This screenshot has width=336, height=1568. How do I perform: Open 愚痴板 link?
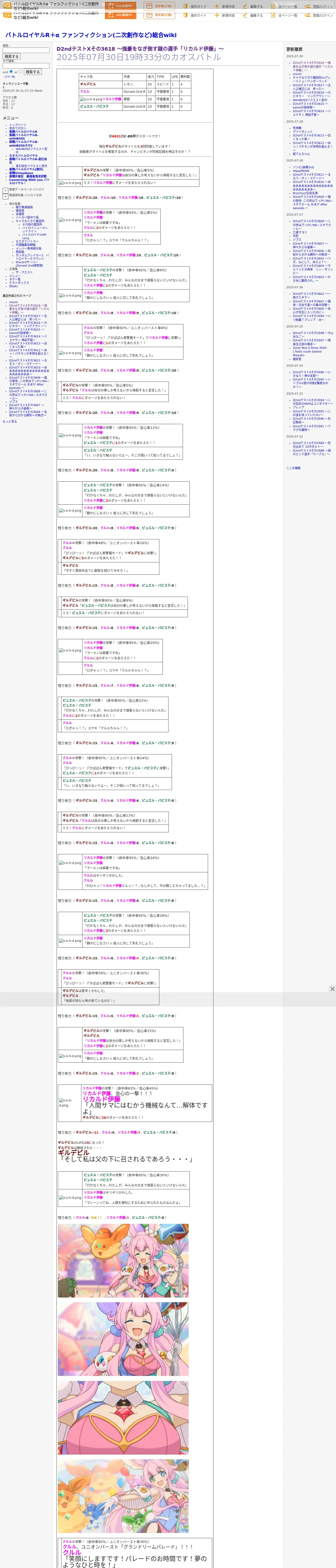(x=20, y=252)
